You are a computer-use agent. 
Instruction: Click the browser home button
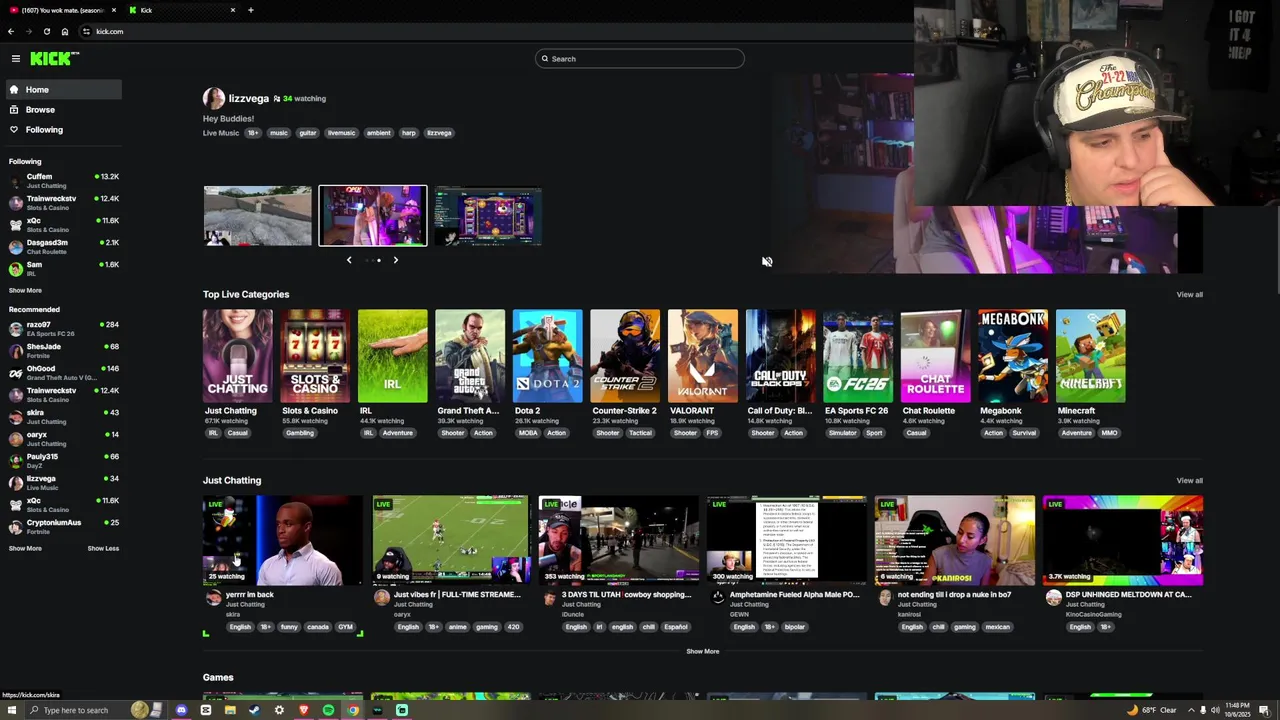click(x=65, y=31)
